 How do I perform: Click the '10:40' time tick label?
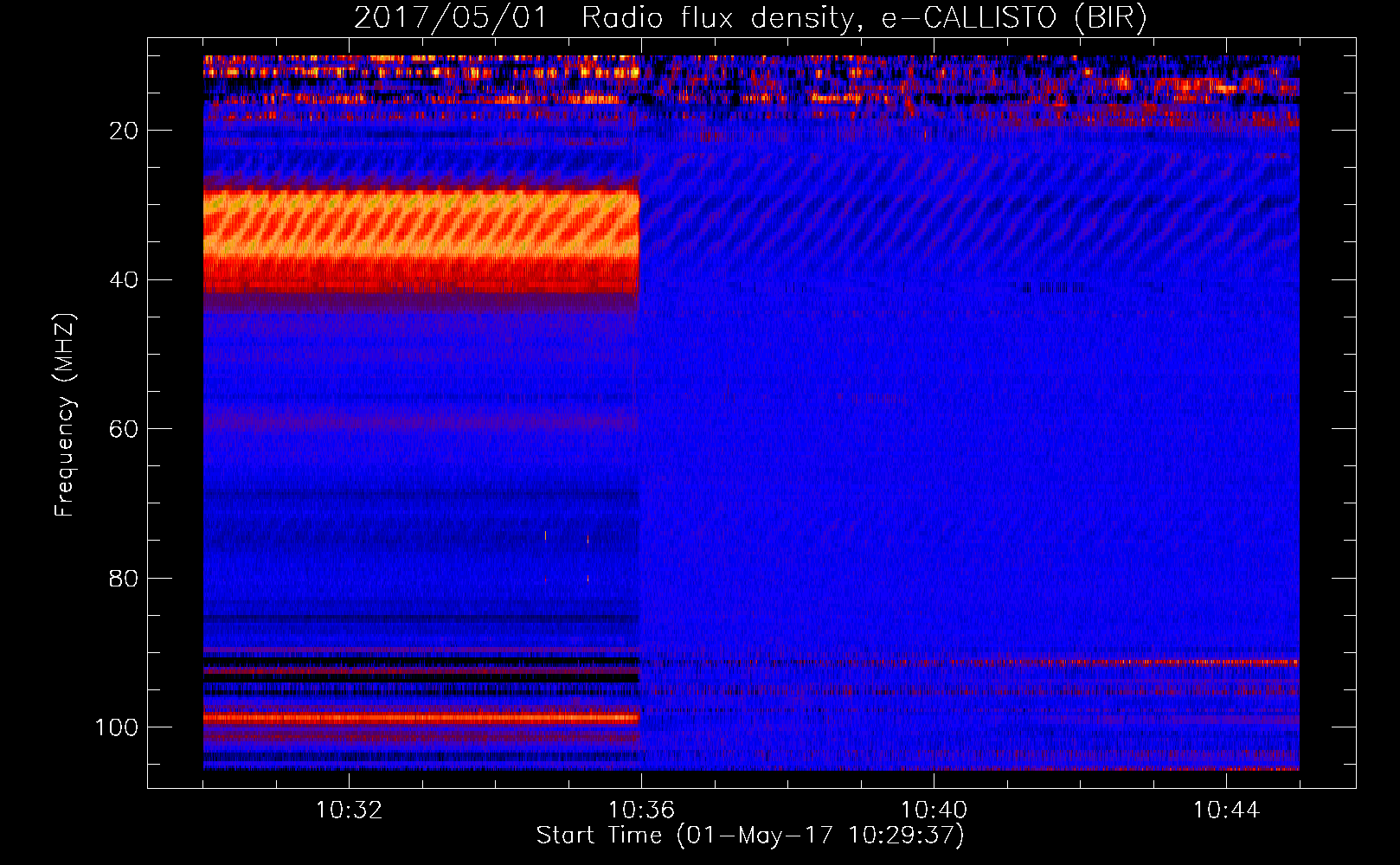pyautogui.click(x=934, y=811)
